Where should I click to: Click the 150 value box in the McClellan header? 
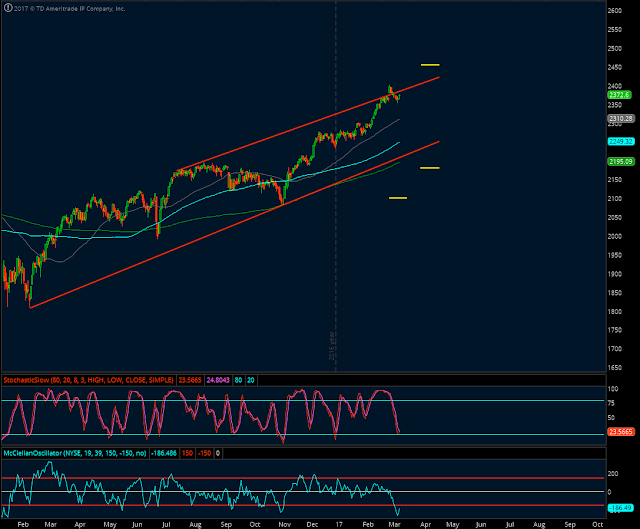pyautogui.click(x=187, y=453)
